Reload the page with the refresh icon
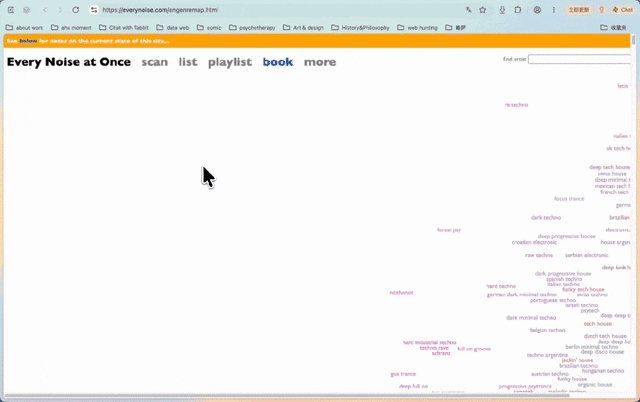The width and height of the screenshot is (640, 402). [x=76, y=10]
